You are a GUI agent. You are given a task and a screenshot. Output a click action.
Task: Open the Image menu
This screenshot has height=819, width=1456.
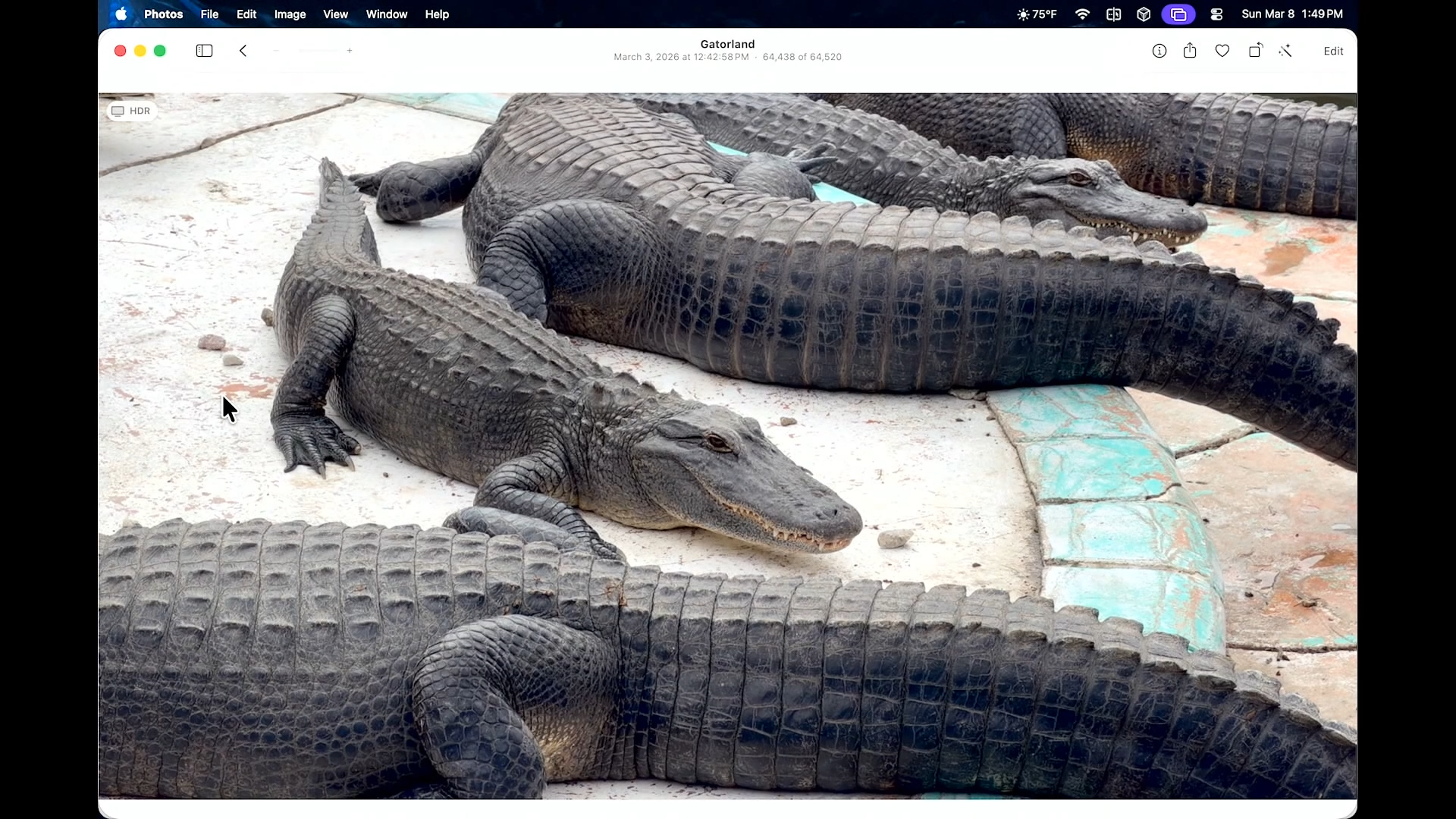pos(290,14)
